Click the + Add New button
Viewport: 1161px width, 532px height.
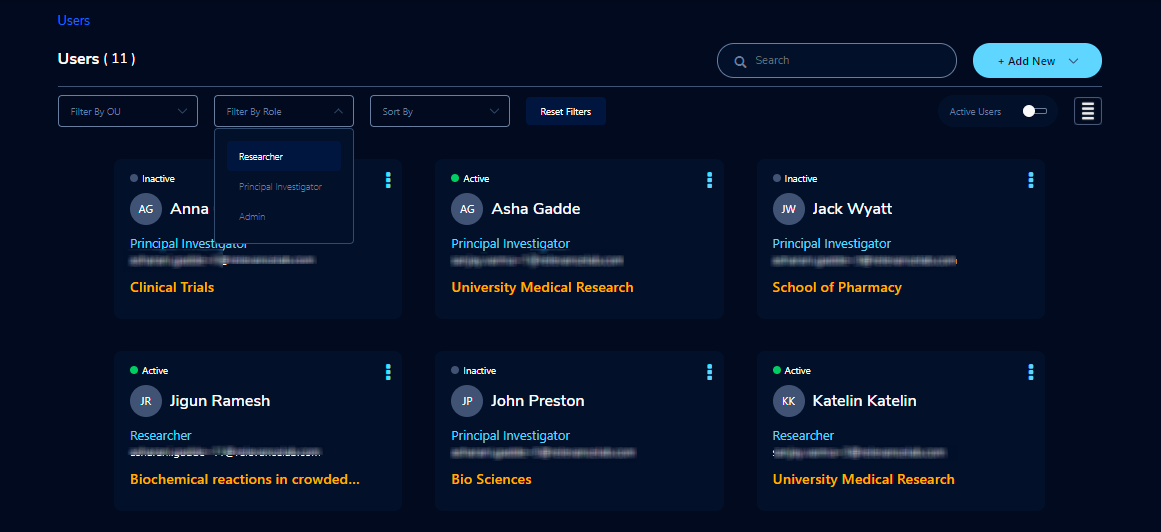(1037, 61)
